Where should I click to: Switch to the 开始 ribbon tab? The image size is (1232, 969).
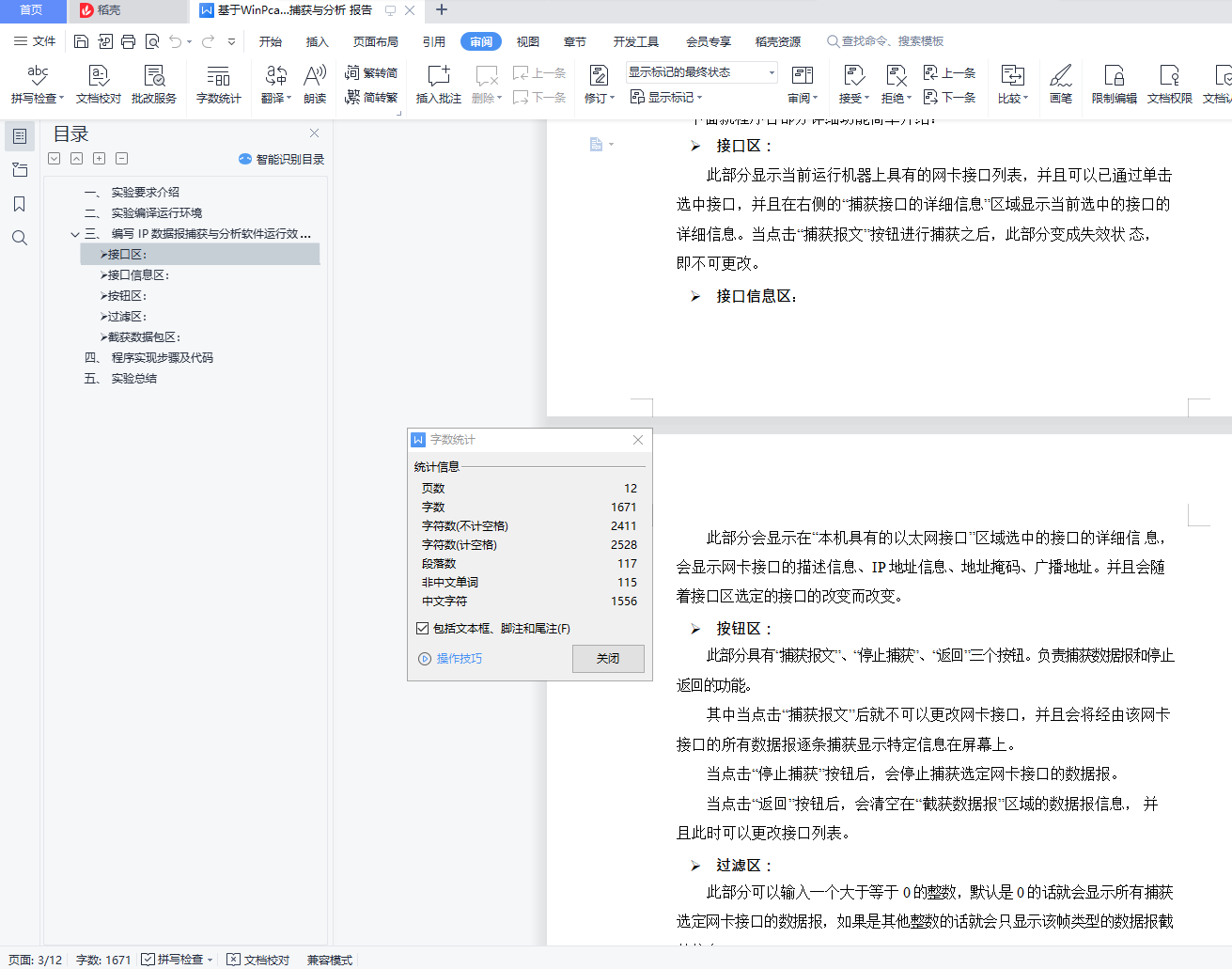pyautogui.click(x=271, y=41)
